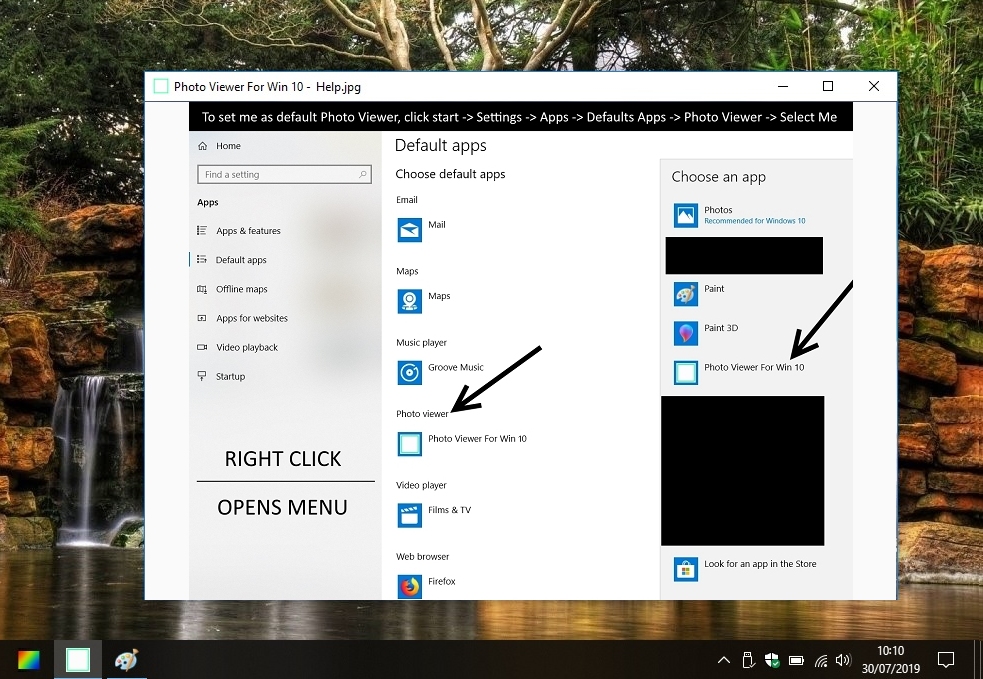Show hidden system tray icons
Image resolution: width=983 pixels, height=679 pixels.
[723, 660]
